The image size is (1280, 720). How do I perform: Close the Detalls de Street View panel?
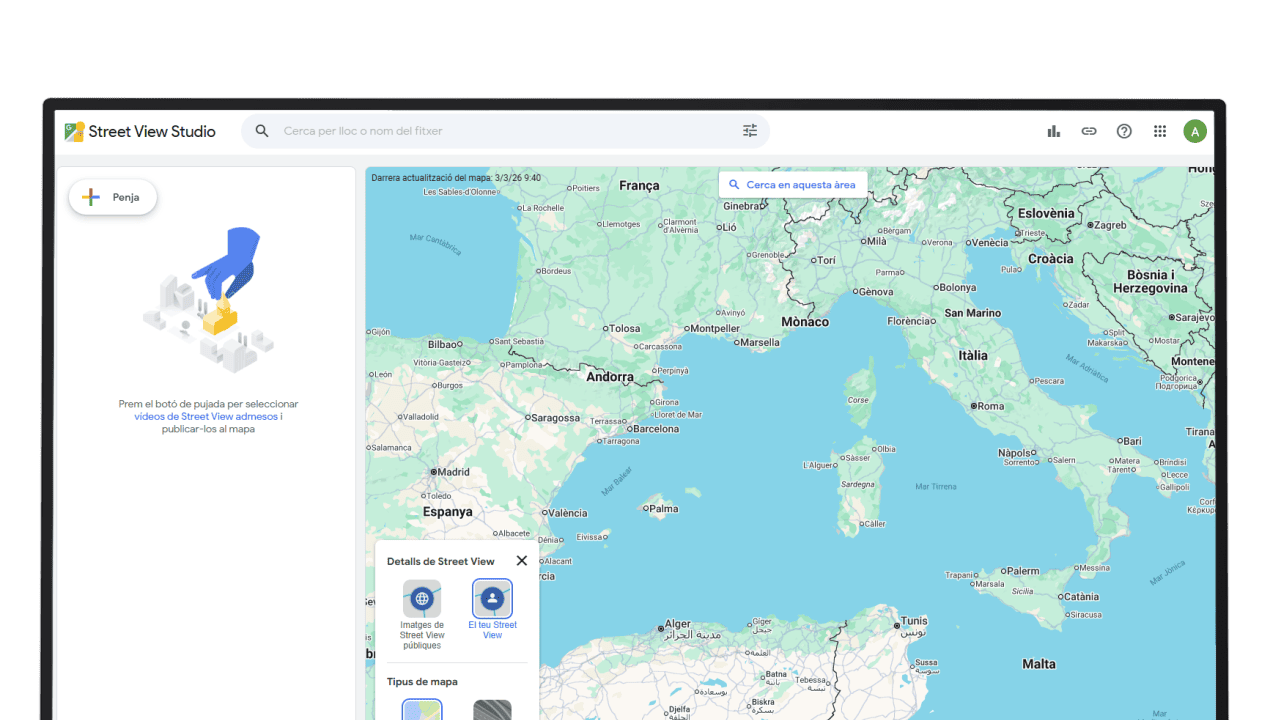pyautogui.click(x=521, y=561)
